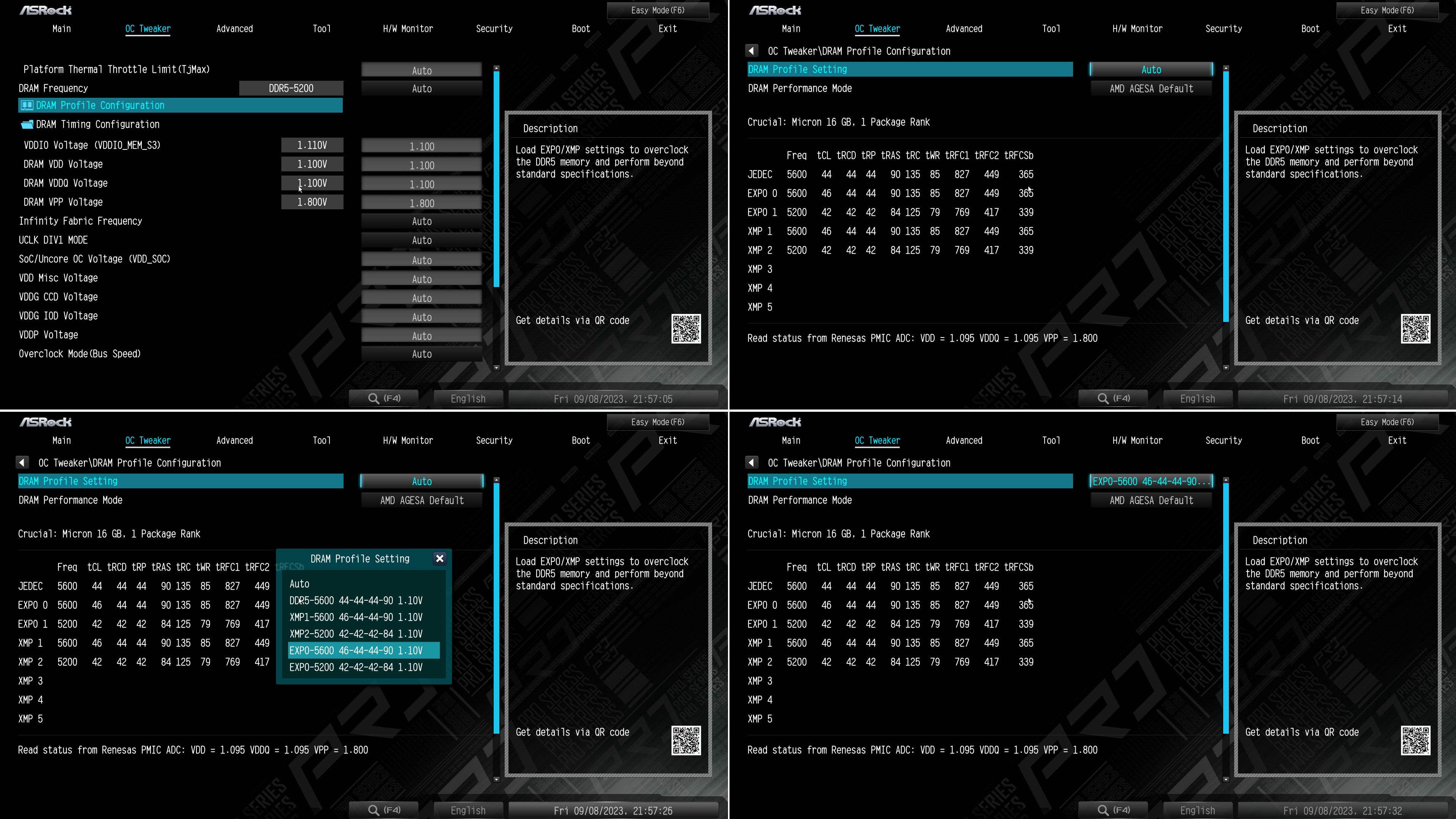Viewport: 1456px width, 819px height.
Task: Pick the DDR5-5600 44-44-44-90 option in the list
Action: pos(356,600)
